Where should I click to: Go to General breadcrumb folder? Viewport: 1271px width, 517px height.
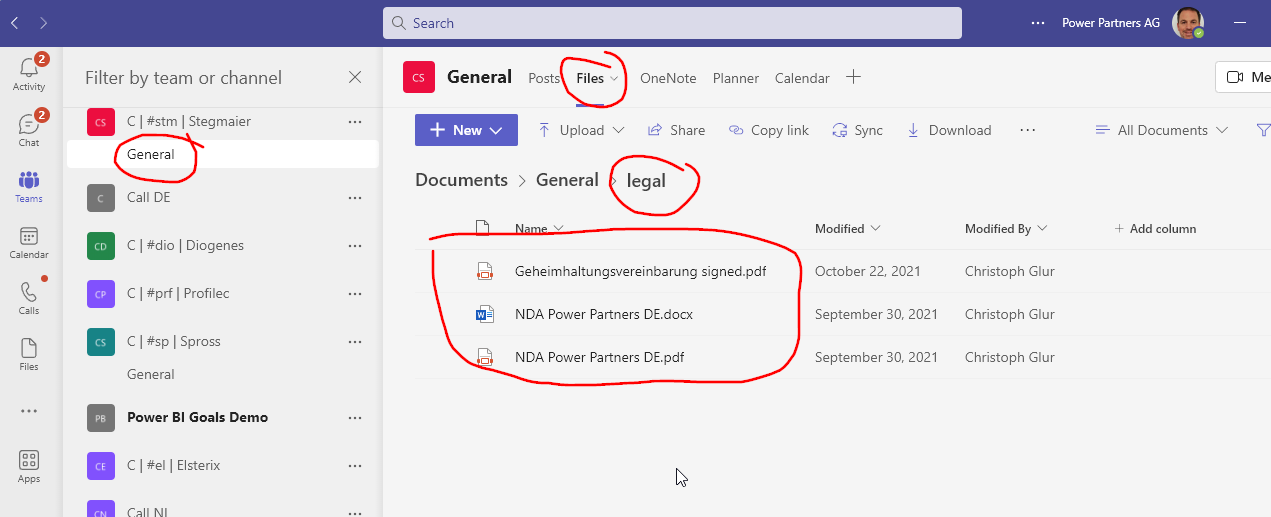(x=567, y=180)
